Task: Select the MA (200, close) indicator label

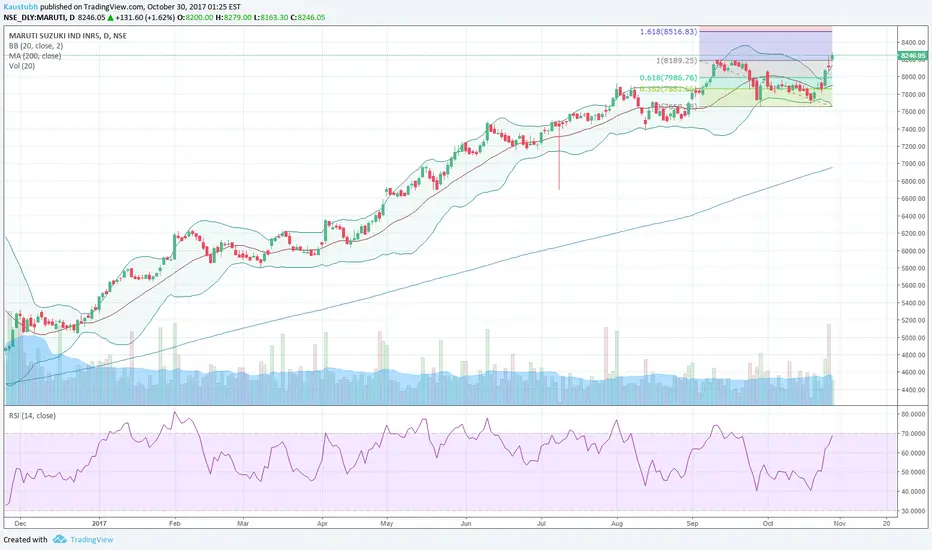Action: point(34,56)
